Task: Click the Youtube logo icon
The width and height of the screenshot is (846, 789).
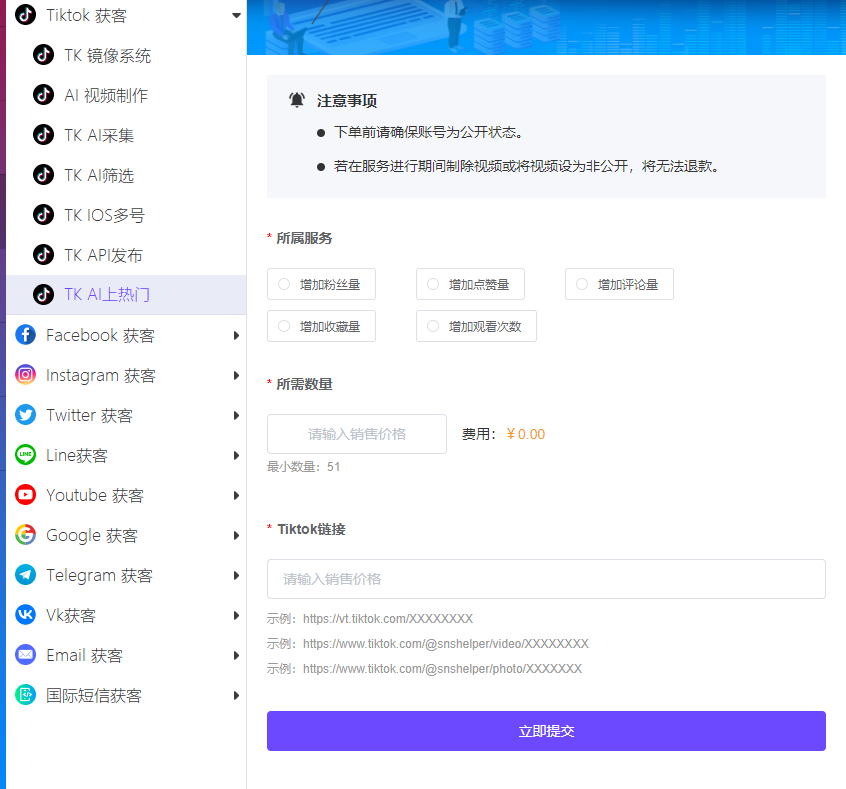Action: [x=25, y=494]
